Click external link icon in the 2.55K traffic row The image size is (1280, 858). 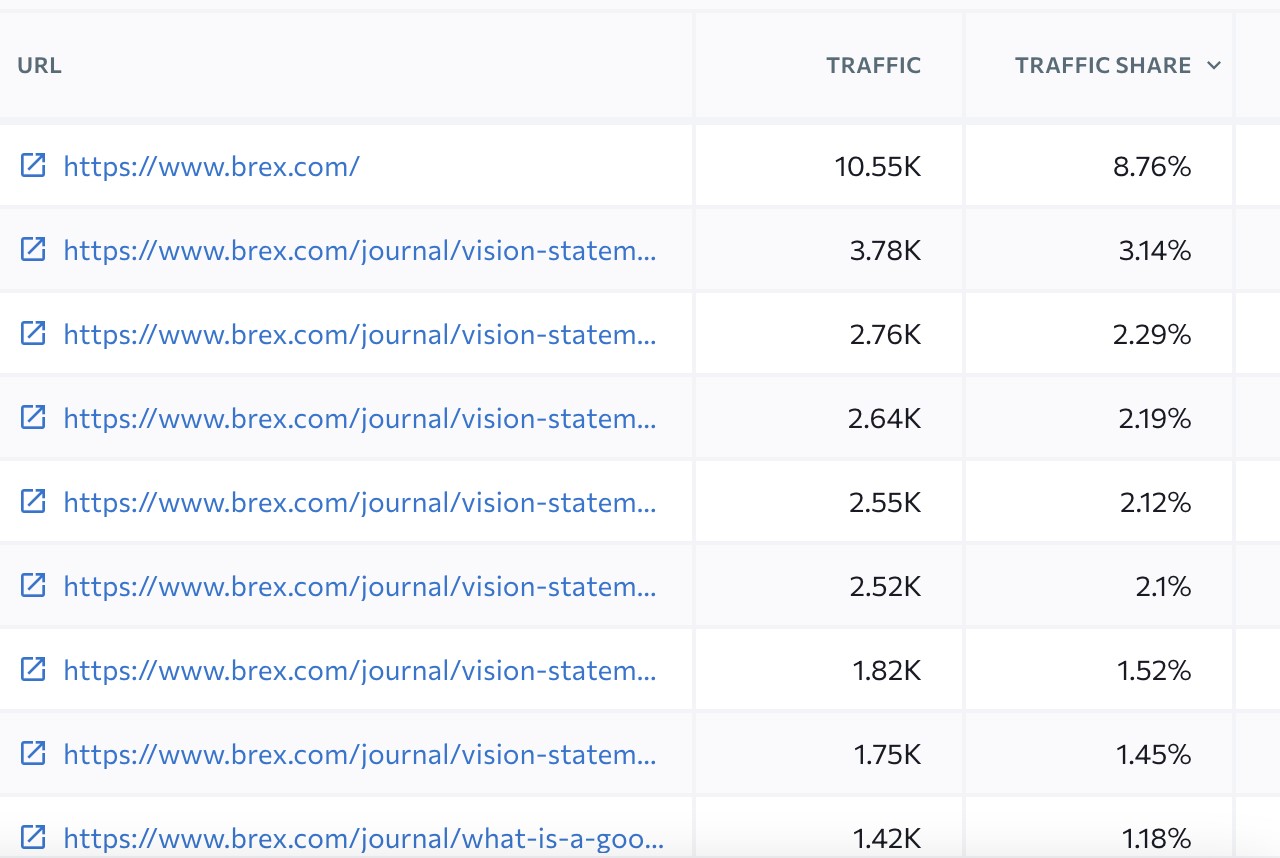point(33,501)
